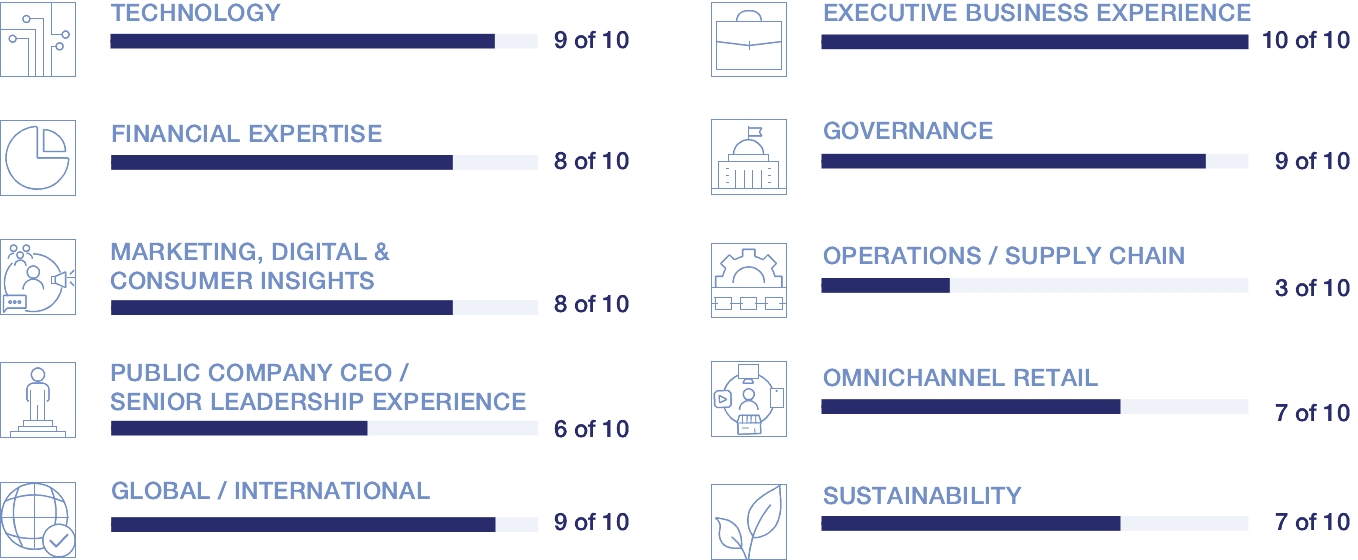Screen dimensions: 1358x560
Task: Click the Global International globe icon
Action: (38, 520)
